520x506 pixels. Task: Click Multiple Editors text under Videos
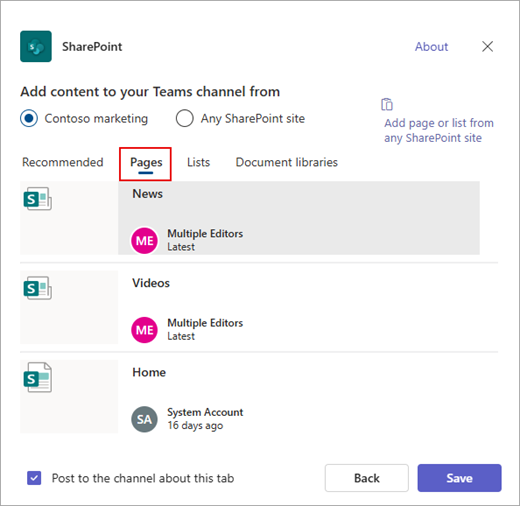click(205, 323)
